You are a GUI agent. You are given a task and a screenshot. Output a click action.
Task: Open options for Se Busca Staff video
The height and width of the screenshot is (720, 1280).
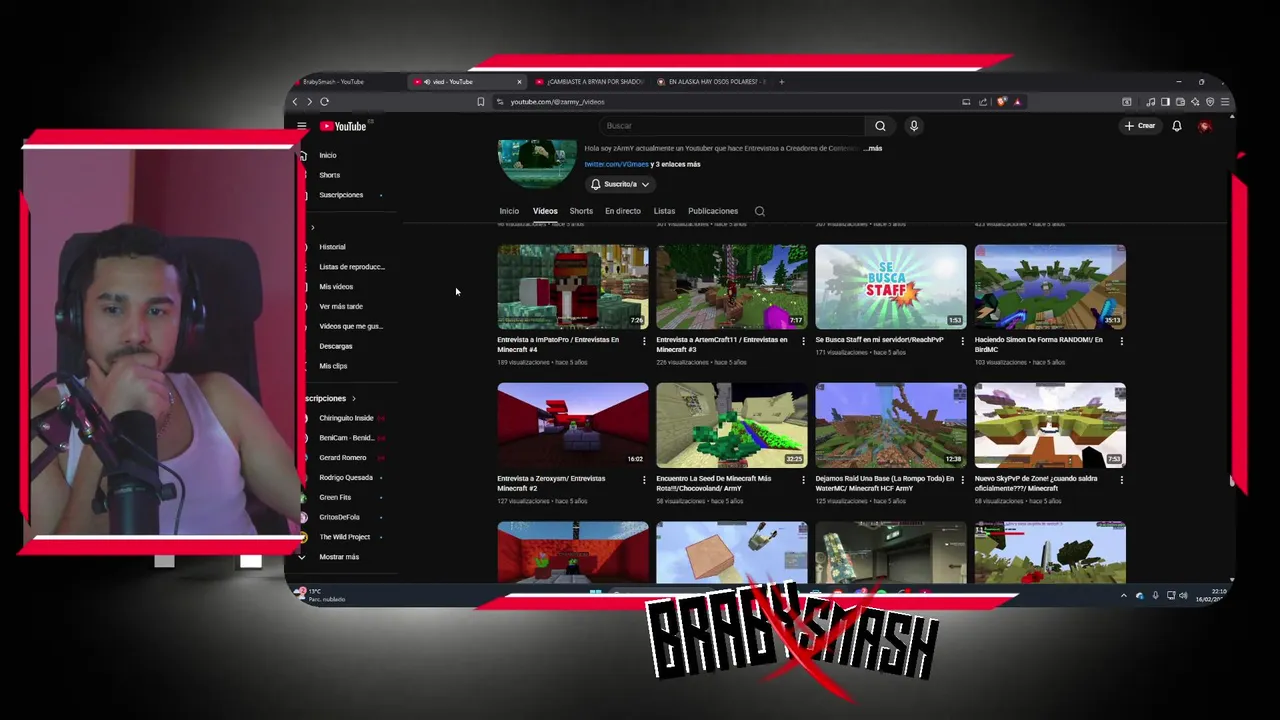962,341
